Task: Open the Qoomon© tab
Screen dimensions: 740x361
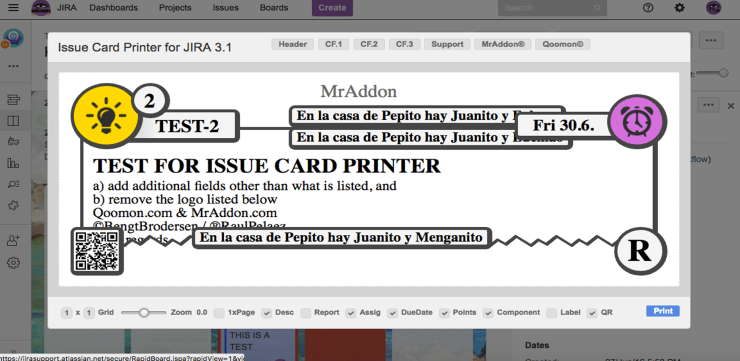Action: click(563, 44)
